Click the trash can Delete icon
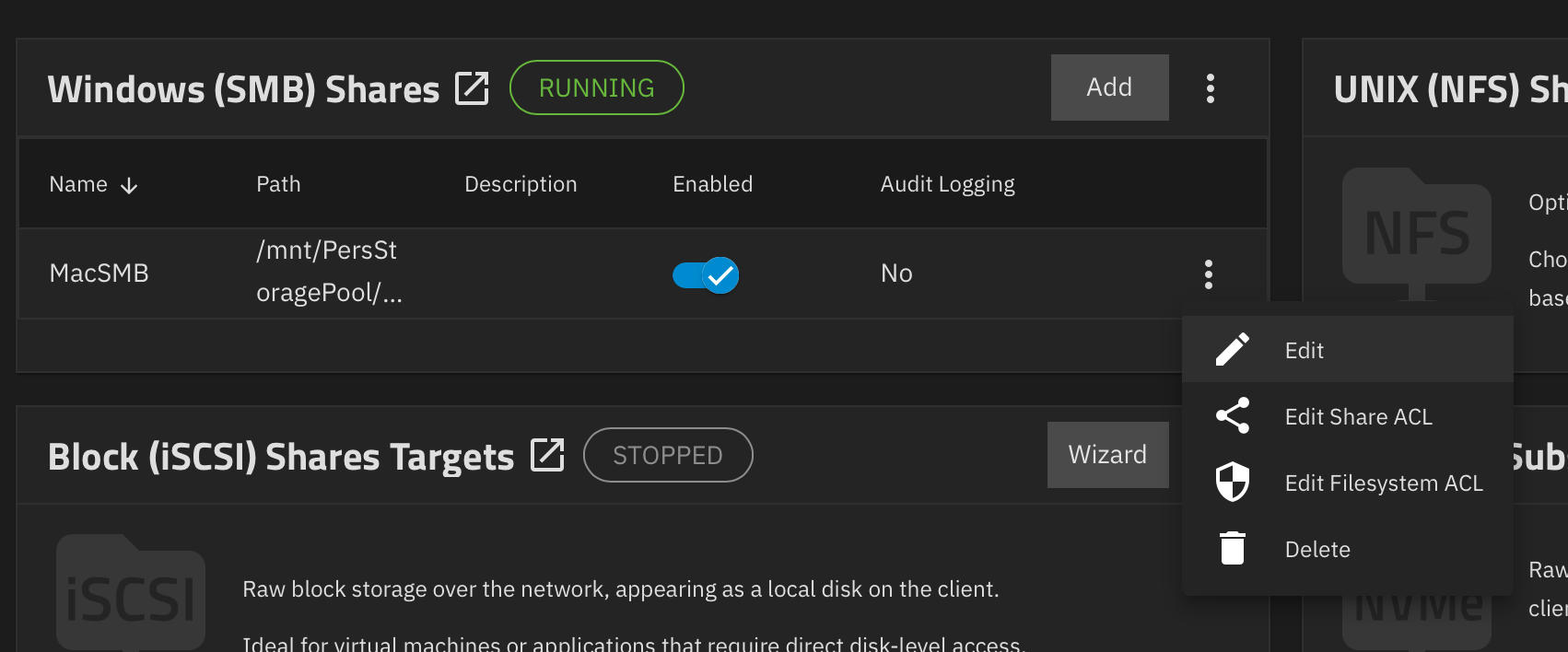The image size is (1568, 652). click(1232, 549)
